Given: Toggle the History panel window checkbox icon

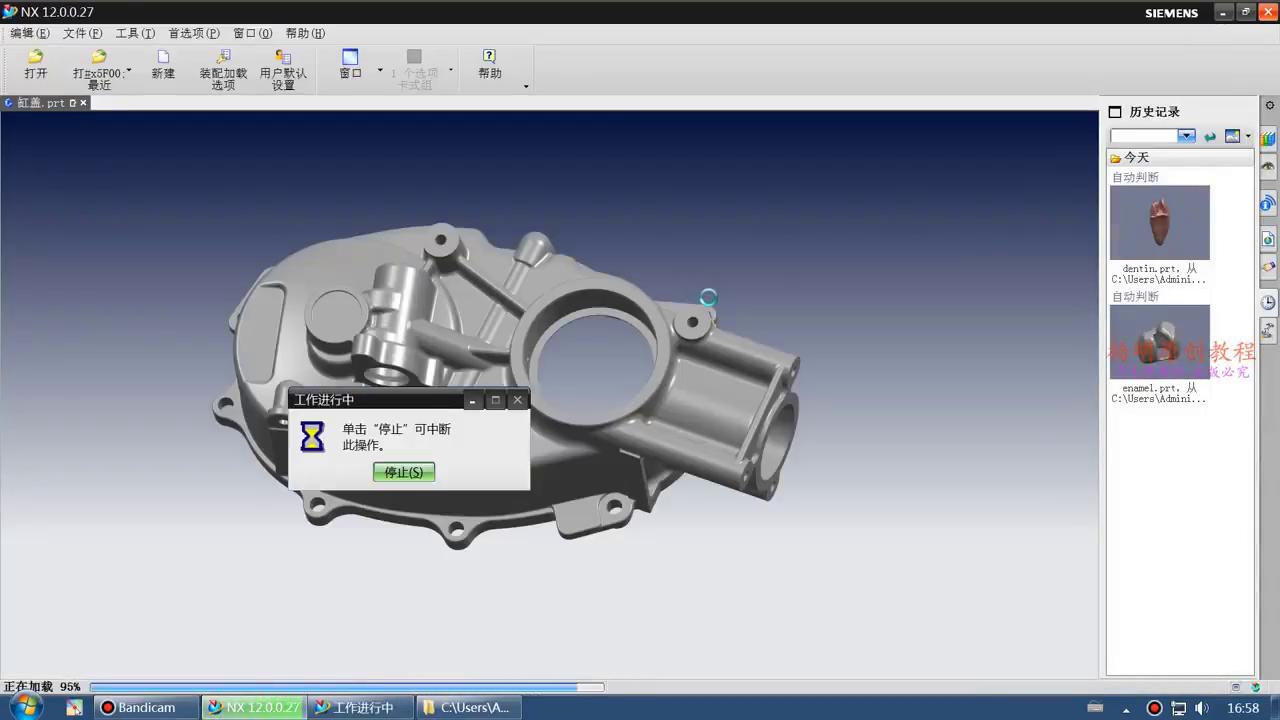Looking at the screenshot, I should click(1115, 112).
